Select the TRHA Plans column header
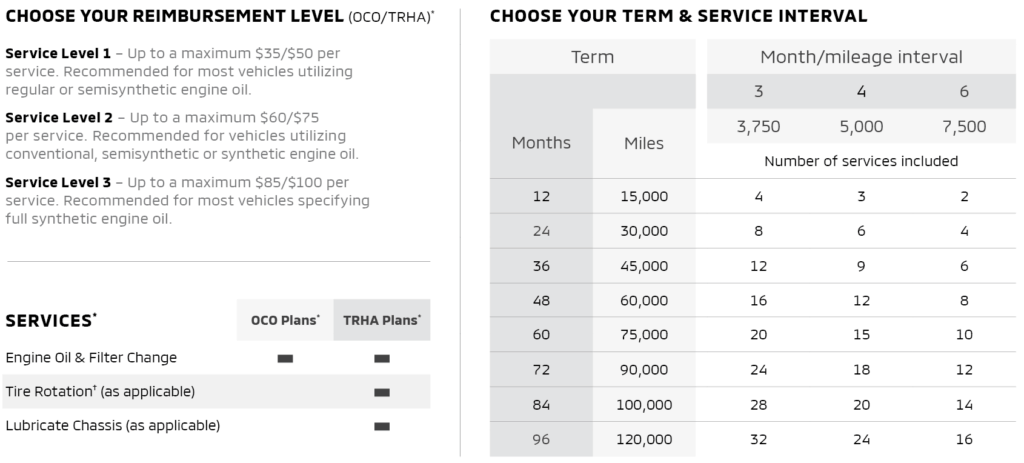1024x463 pixels. [x=381, y=321]
